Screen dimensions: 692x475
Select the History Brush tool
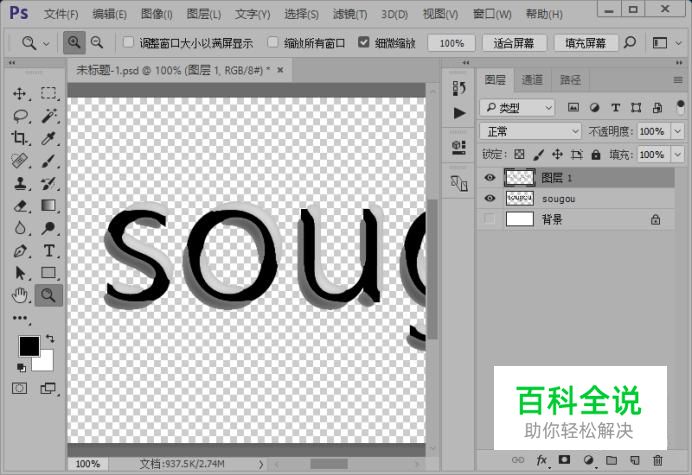click(x=49, y=183)
